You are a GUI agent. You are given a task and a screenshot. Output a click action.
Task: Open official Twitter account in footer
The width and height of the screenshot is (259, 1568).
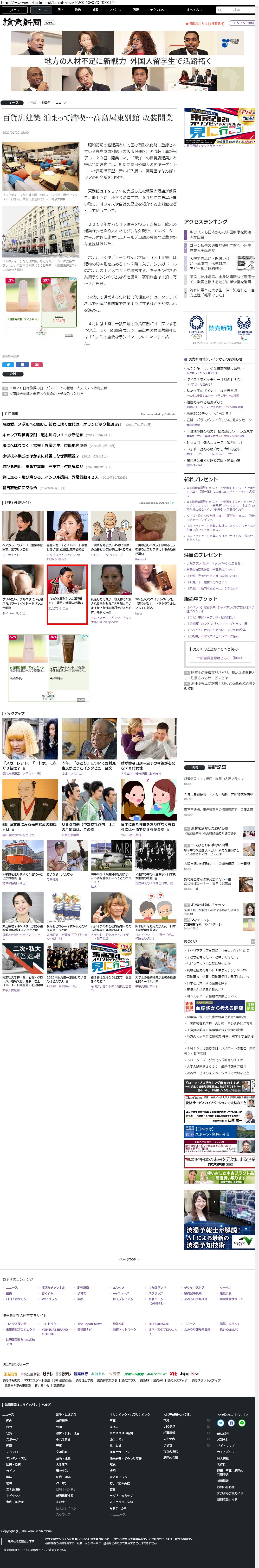220,1423
